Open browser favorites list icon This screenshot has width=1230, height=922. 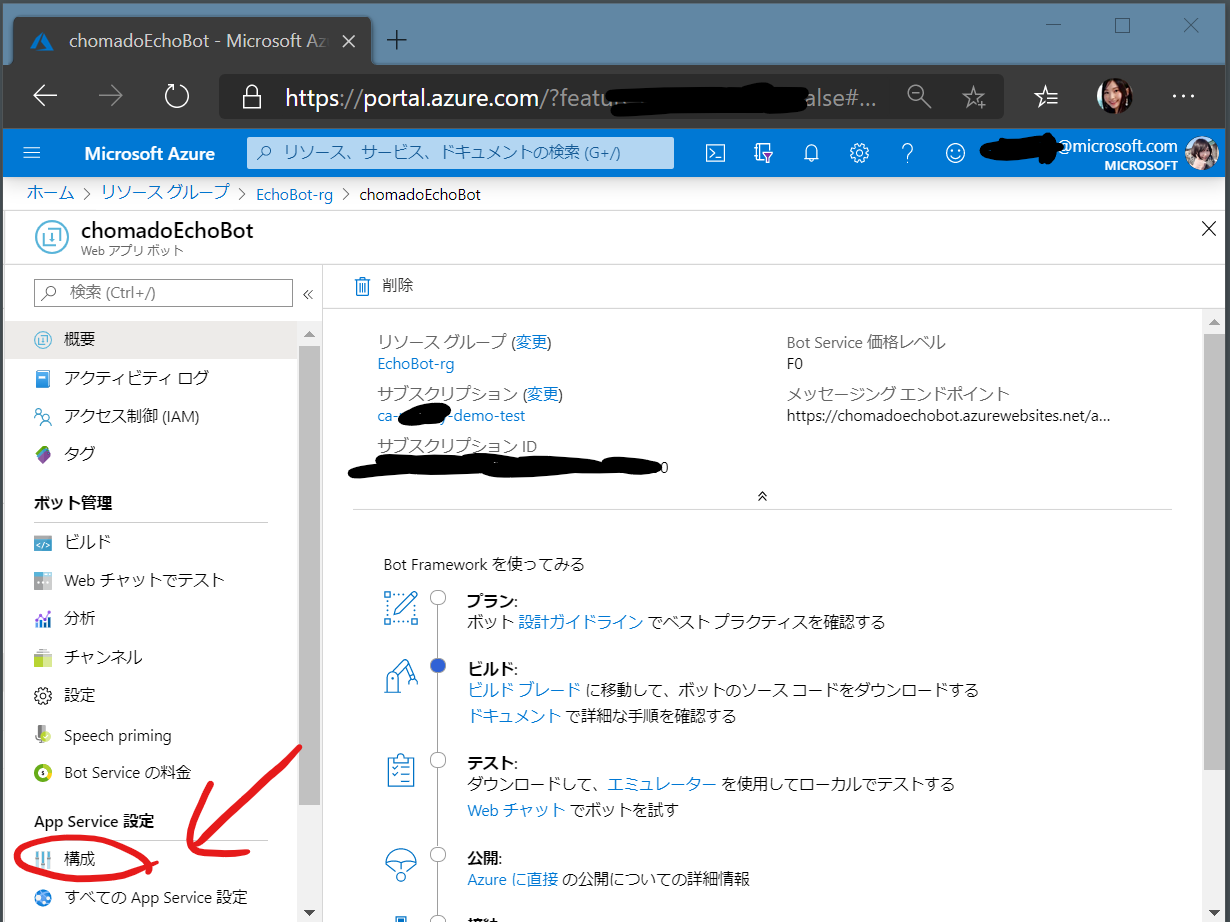1046,96
